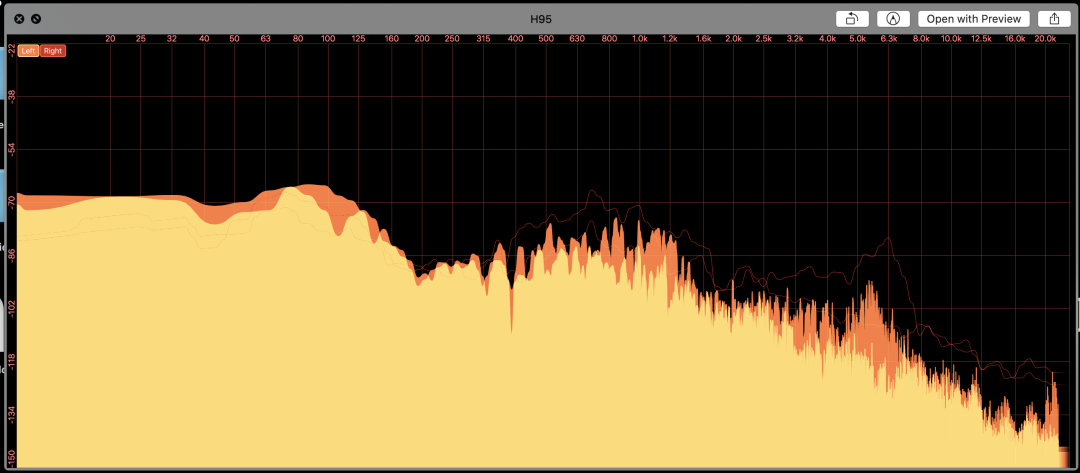This screenshot has height=473, width=1080.
Task: Click the 6.3k frequency label
Action: [889, 38]
